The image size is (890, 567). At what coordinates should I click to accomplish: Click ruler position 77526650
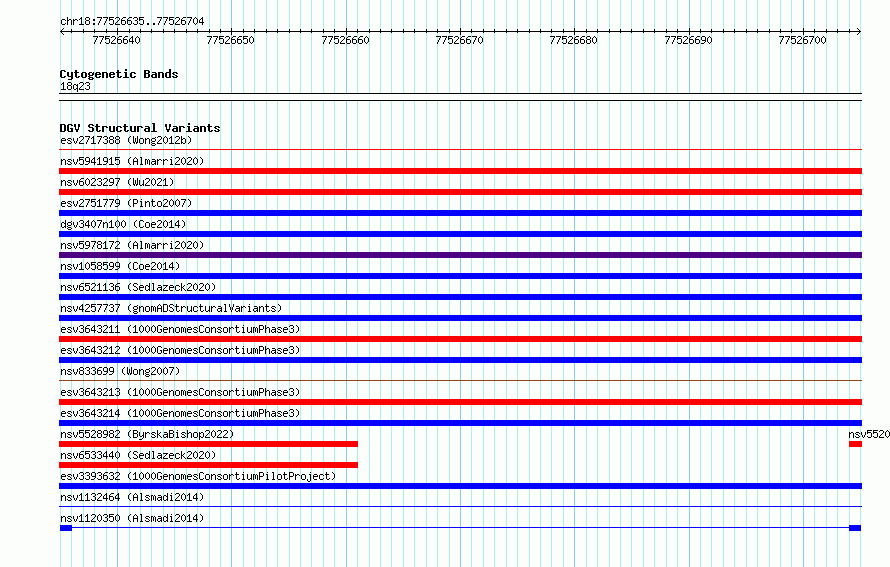tap(230, 40)
